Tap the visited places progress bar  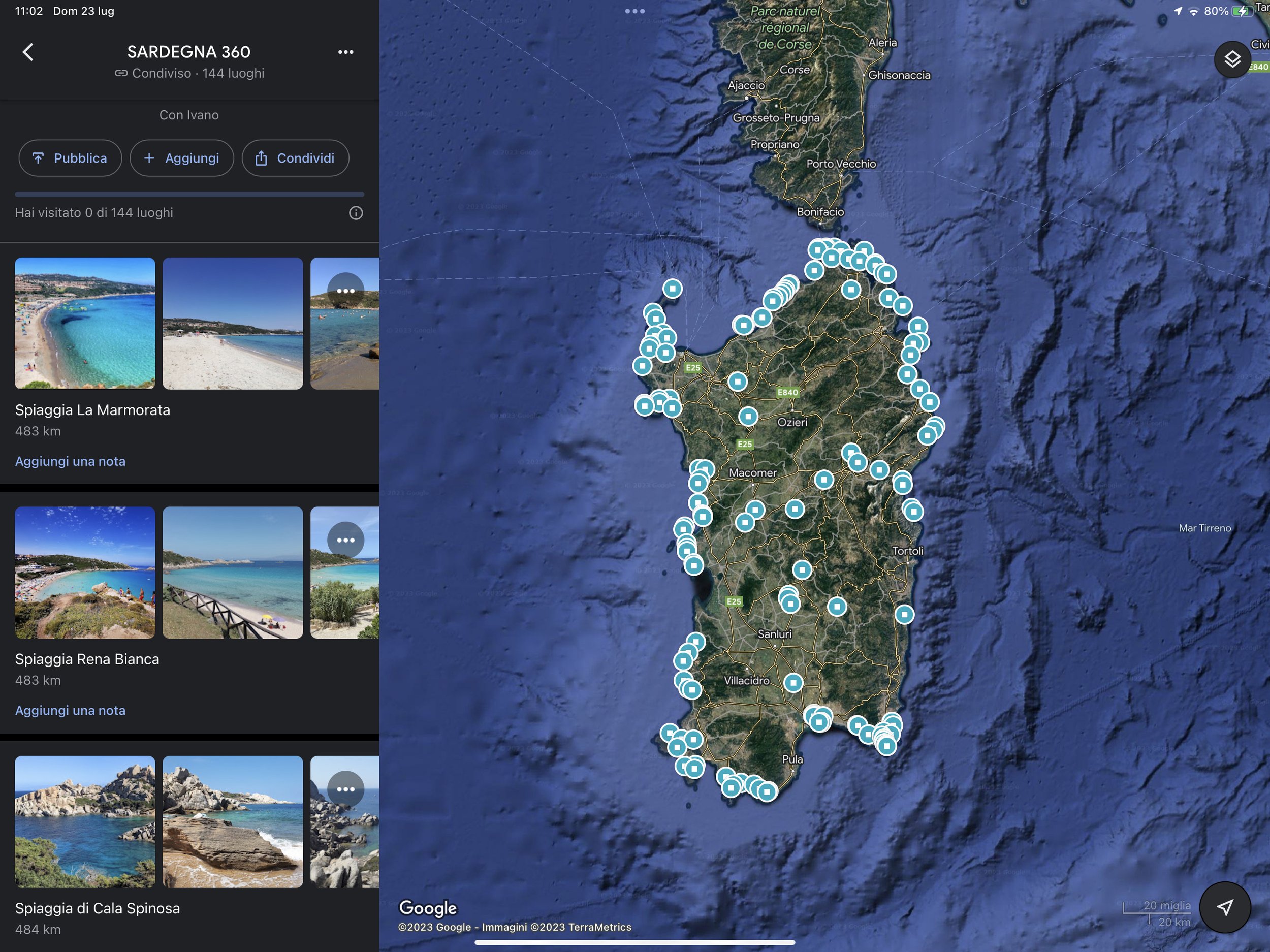(x=189, y=194)
